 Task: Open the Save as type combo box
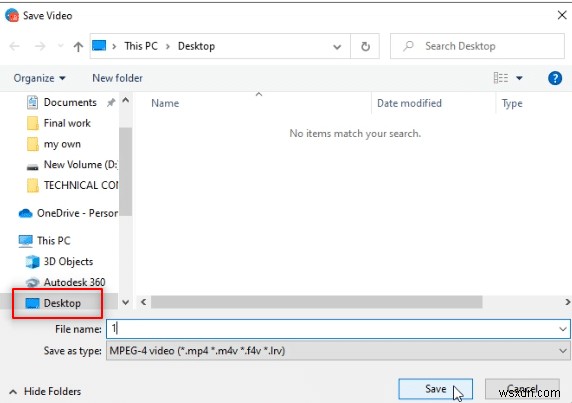(338, 351)
